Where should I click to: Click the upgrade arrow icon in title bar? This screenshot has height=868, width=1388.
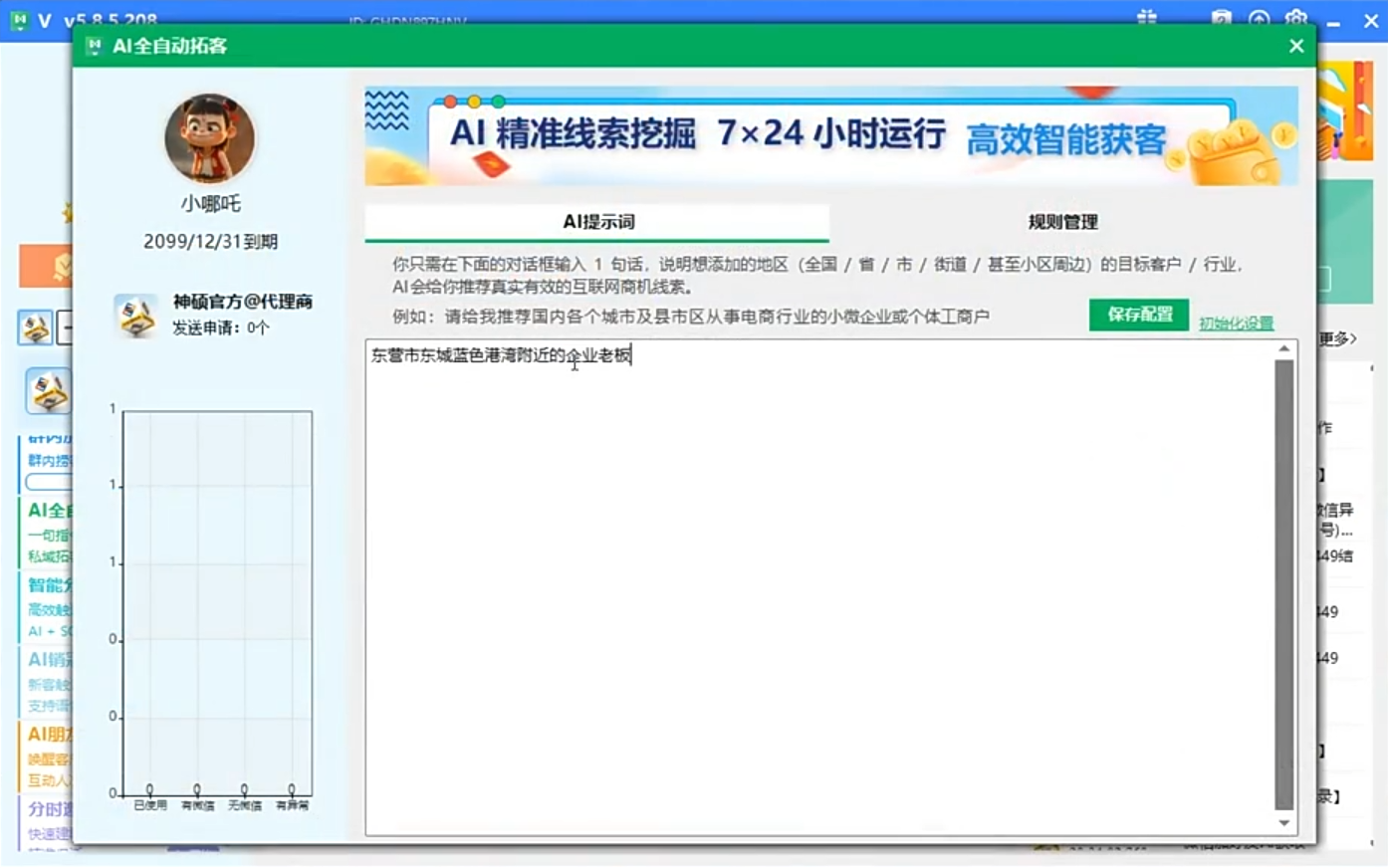pyautogui.click(x=1260, y=18)
